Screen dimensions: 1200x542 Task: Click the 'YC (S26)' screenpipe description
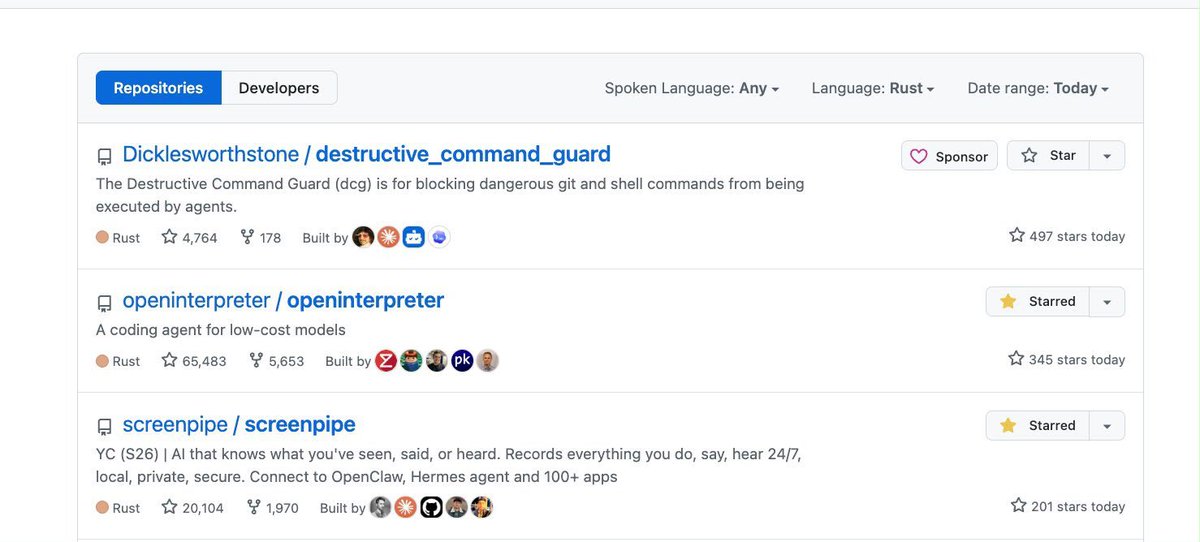click(449, 465)
